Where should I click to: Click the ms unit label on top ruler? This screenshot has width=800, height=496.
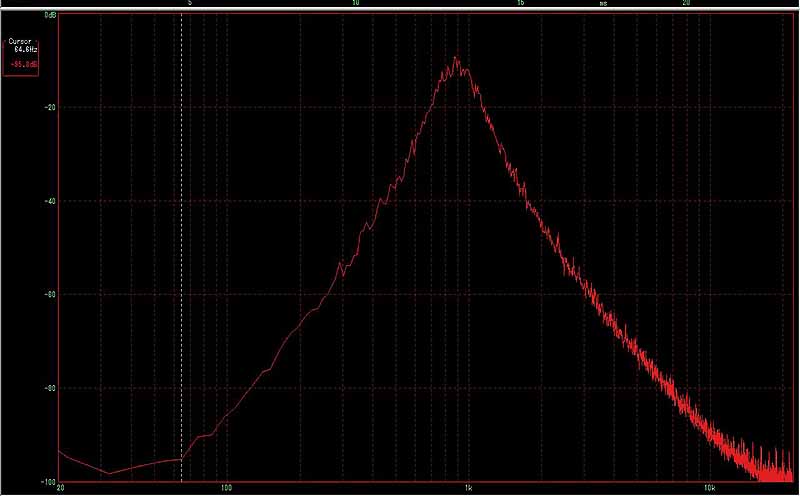point(603,4)
